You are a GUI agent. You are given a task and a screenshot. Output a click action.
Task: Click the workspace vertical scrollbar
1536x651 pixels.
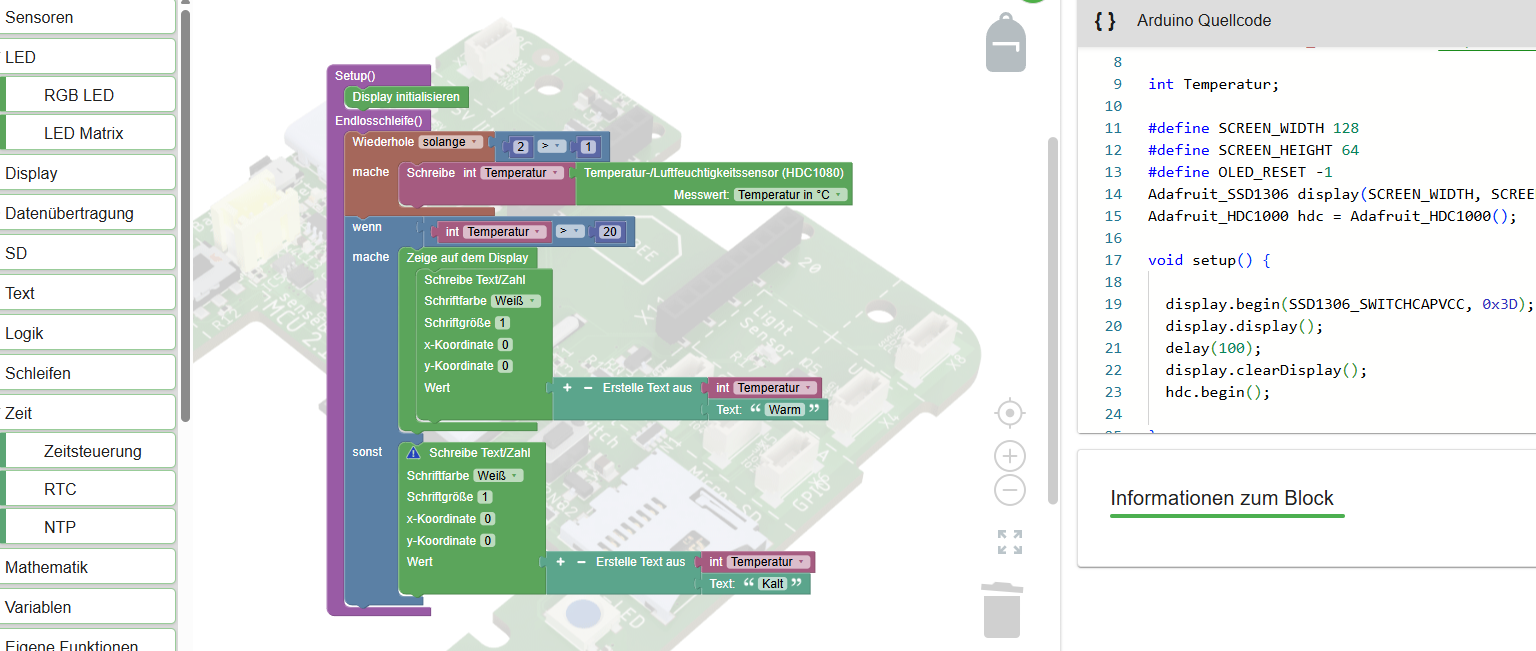(1052, 320)
